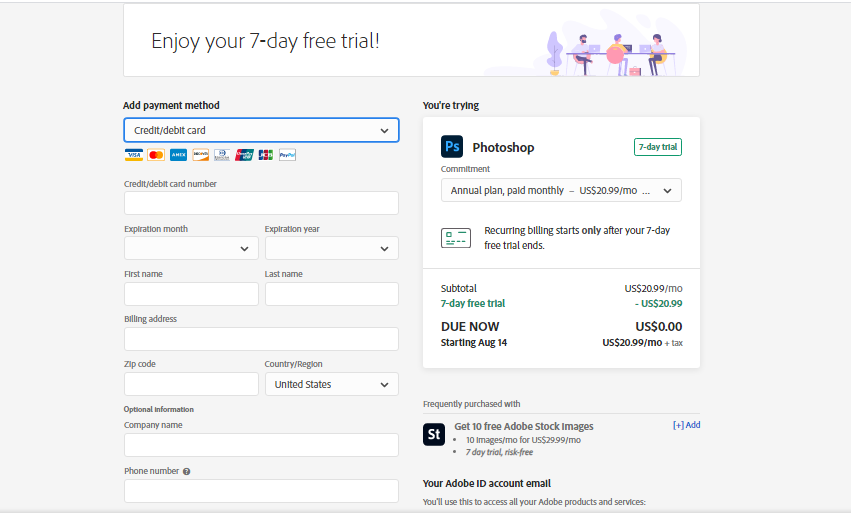Click the 'DUE NOW' label
This screenshot has width=851, height=513.
[470, 327]
